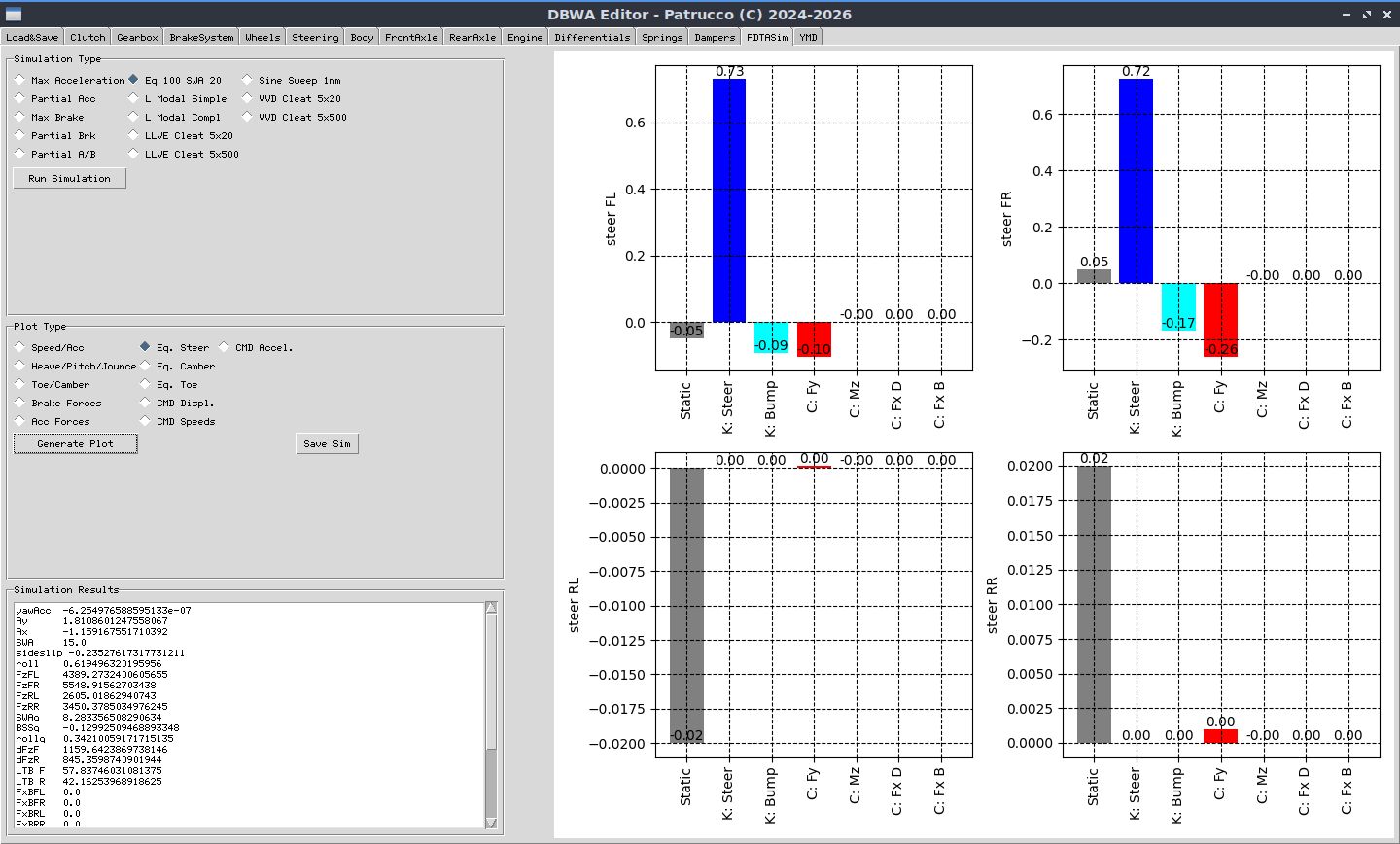This screenshot has height=844, width=1400.
Task: Open the window menu icon in title bar
Action: pos(14,15)
